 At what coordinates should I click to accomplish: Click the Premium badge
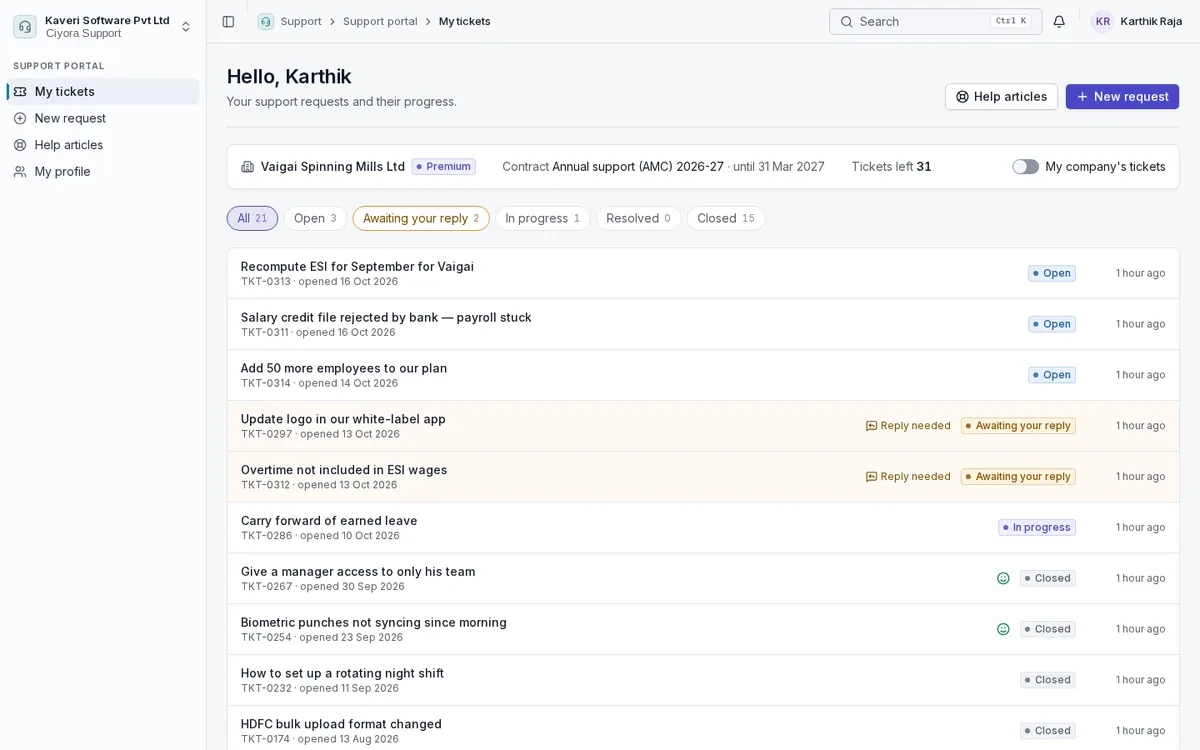444,167
